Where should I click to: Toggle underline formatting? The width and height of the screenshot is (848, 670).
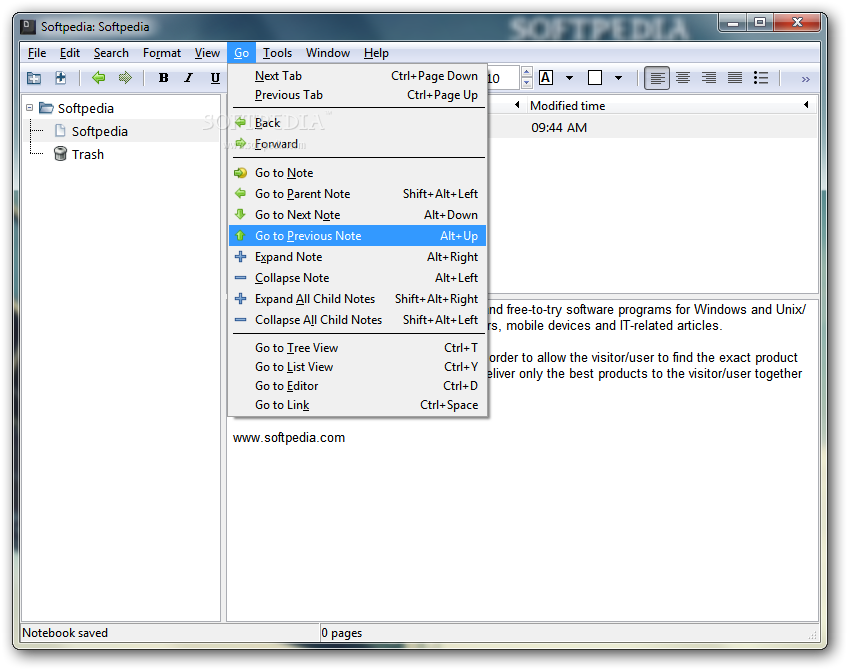click(215, 78)
